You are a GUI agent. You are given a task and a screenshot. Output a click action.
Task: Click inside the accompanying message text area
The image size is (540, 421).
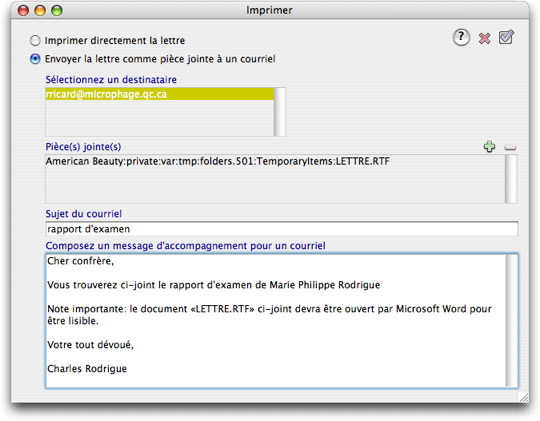[276, 321]
